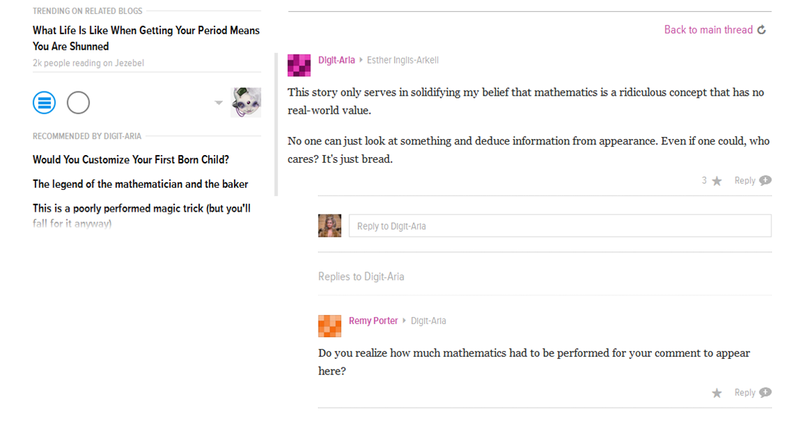Viewport: 800px width, 426px height.
Task: Select the empty circle view option
Action: 78,103
